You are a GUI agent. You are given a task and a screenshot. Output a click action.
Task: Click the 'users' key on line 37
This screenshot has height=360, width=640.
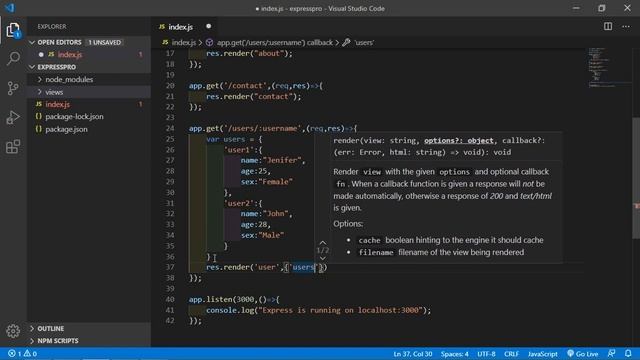tap(303, 267)
